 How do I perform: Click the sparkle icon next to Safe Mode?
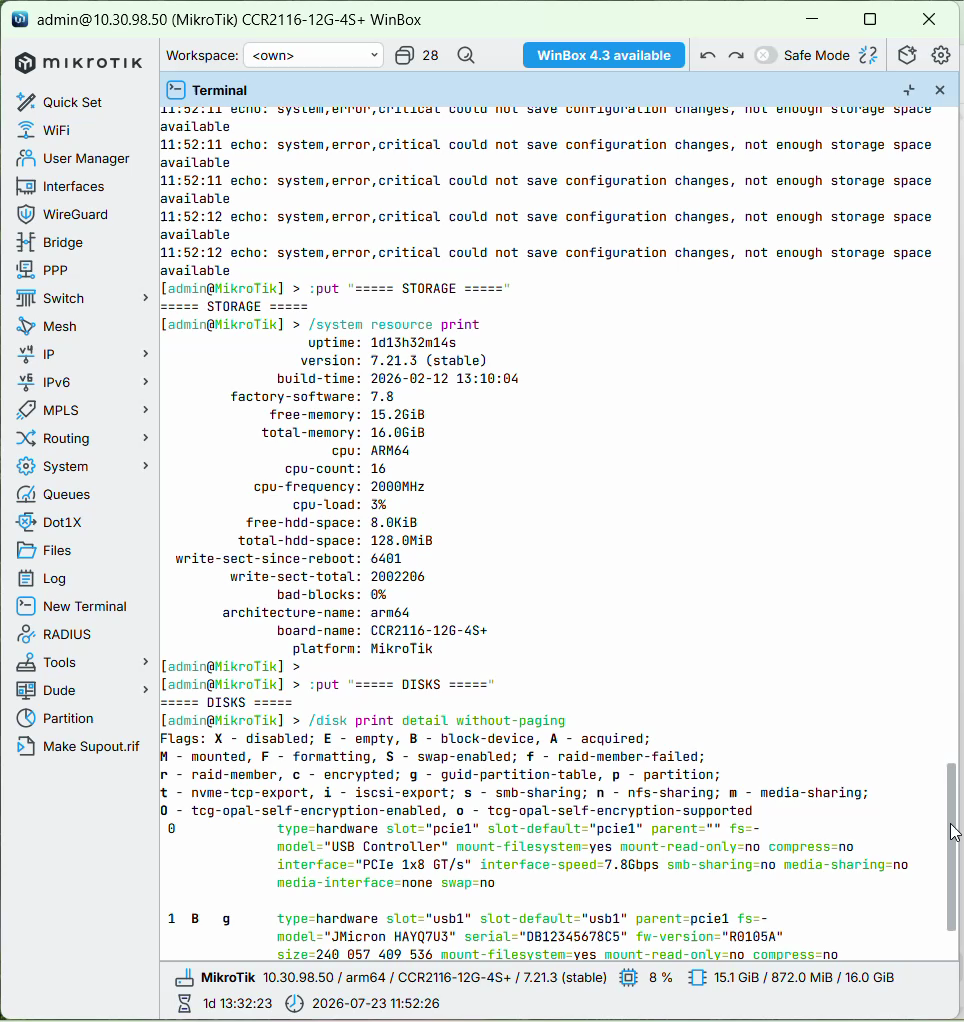coord(868,55)
